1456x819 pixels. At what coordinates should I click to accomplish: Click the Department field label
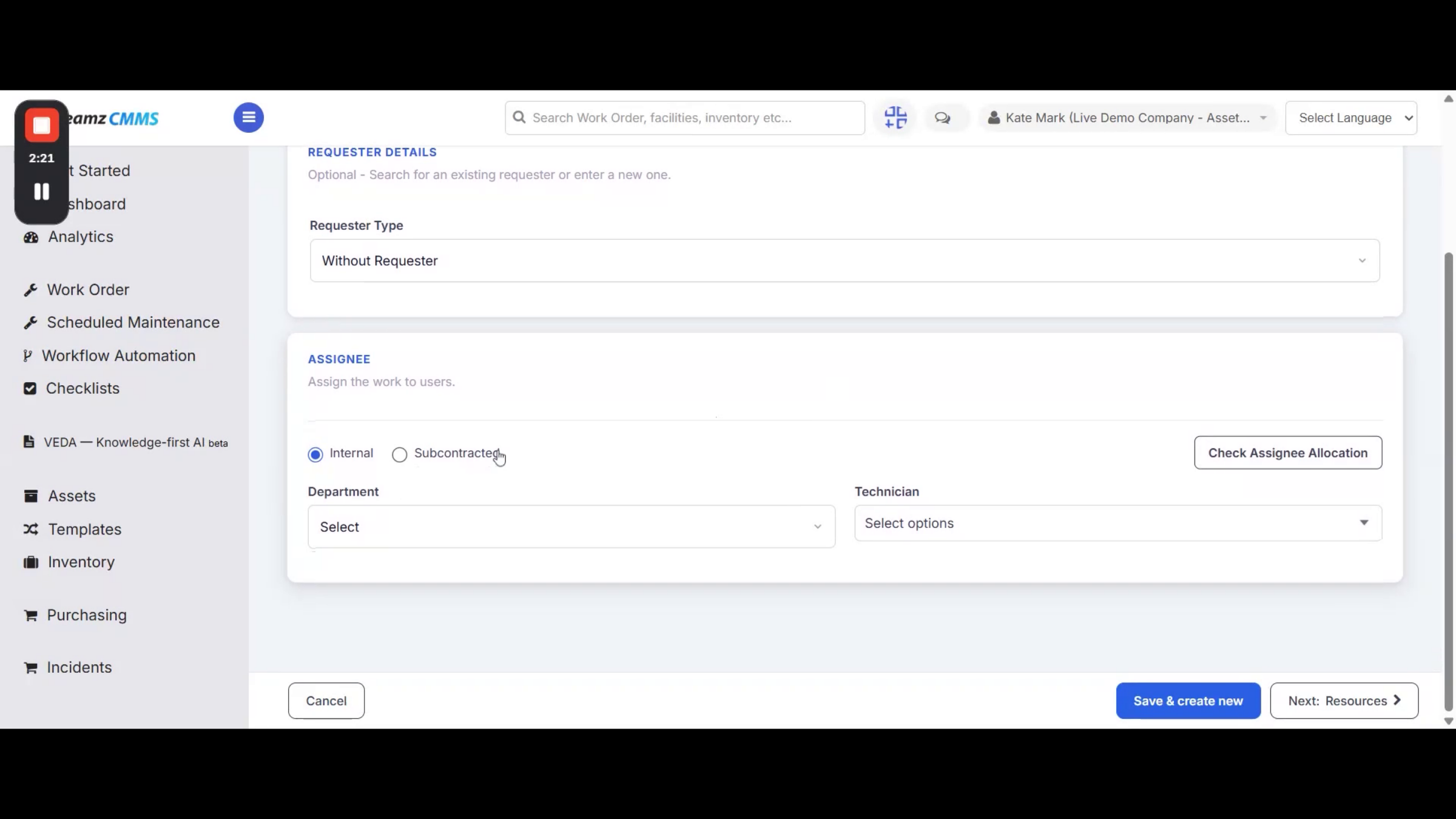(x=343, y=491)
